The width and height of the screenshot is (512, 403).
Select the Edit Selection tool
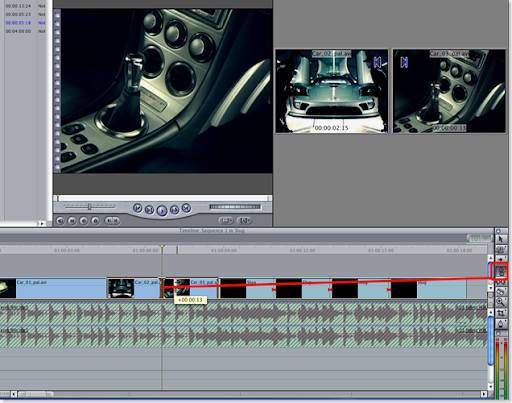pyautogui.click(x=500, y=249)
